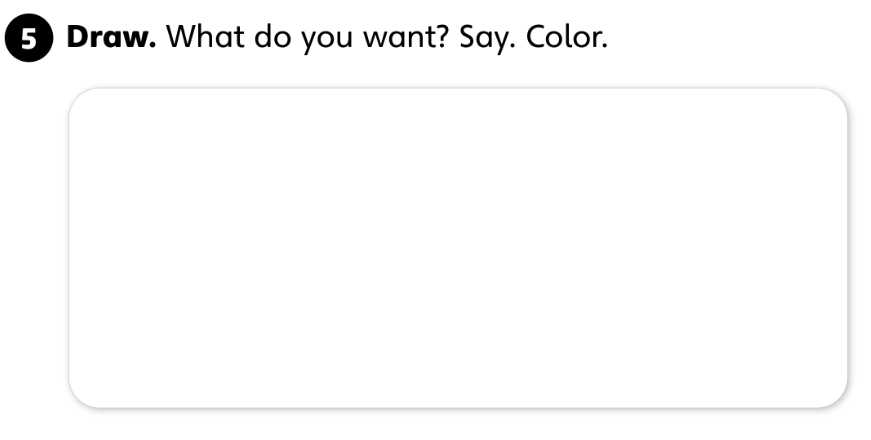Viewport: 871px width, 440px height.
Task: Click the top edge of the drawing box
Action: [x=457, y=89]
